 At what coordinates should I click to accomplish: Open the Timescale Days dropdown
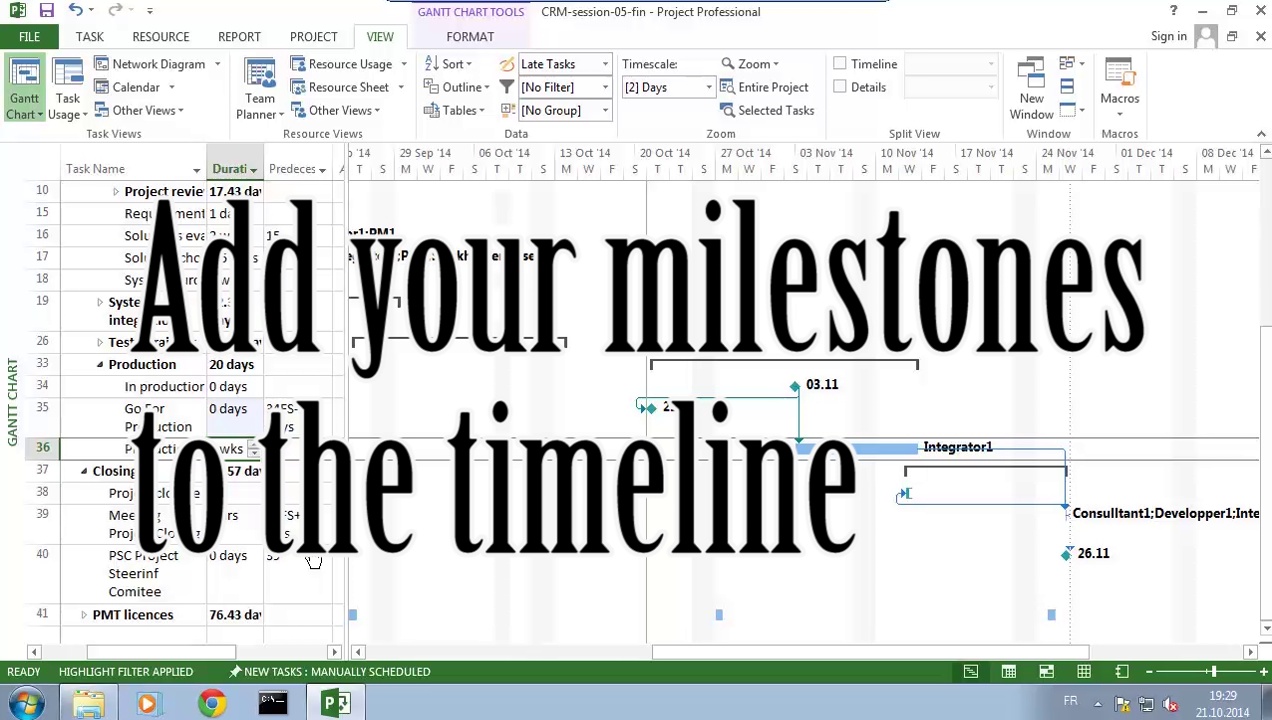pyautogui.click(x=708, y=88)
